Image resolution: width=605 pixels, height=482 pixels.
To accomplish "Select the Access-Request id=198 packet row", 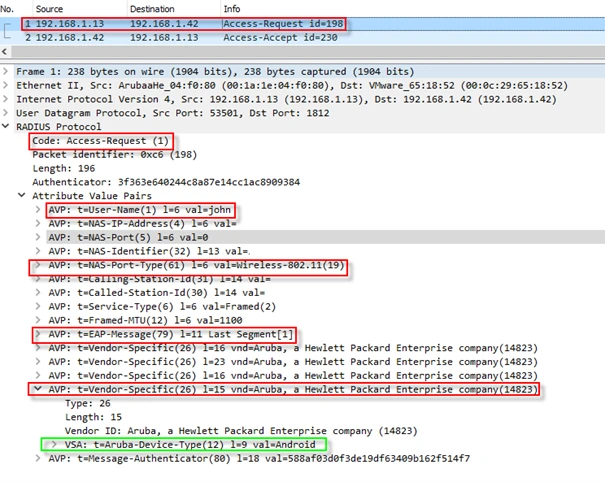I will coord(300,22).
